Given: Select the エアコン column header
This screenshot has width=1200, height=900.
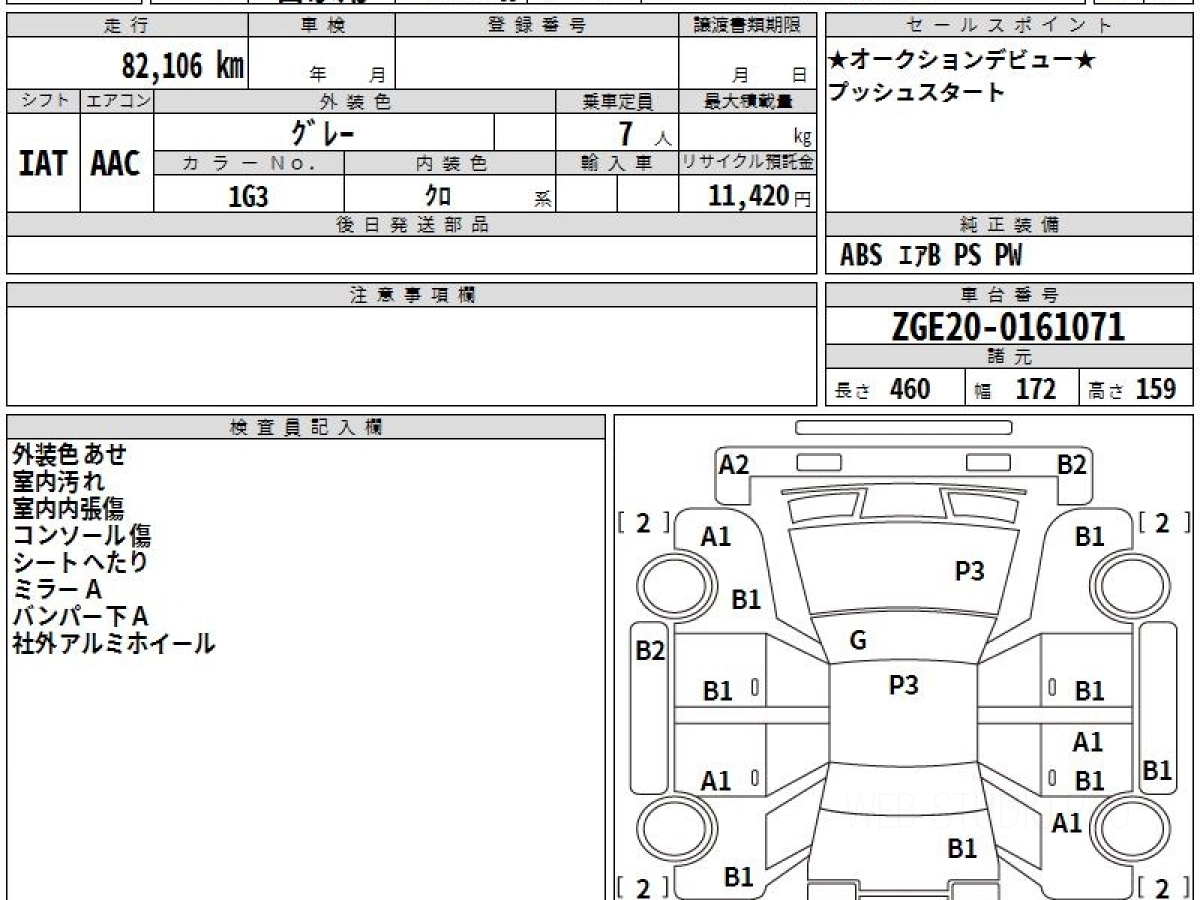Looking at the screenshot, I should [x=117, y=101].
